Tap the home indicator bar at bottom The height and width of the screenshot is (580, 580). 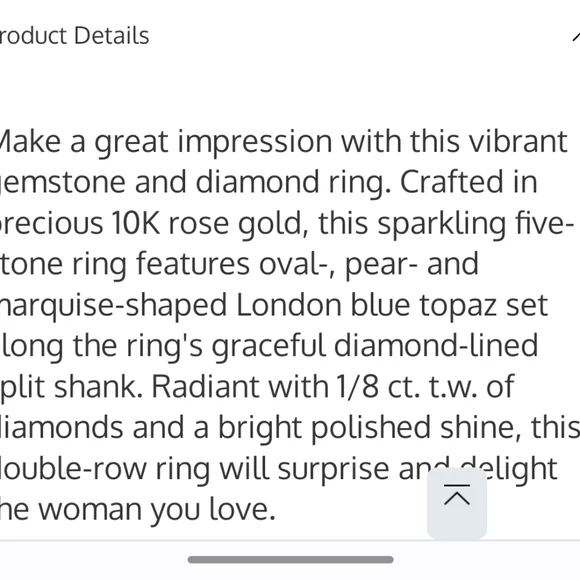[290, 559]
